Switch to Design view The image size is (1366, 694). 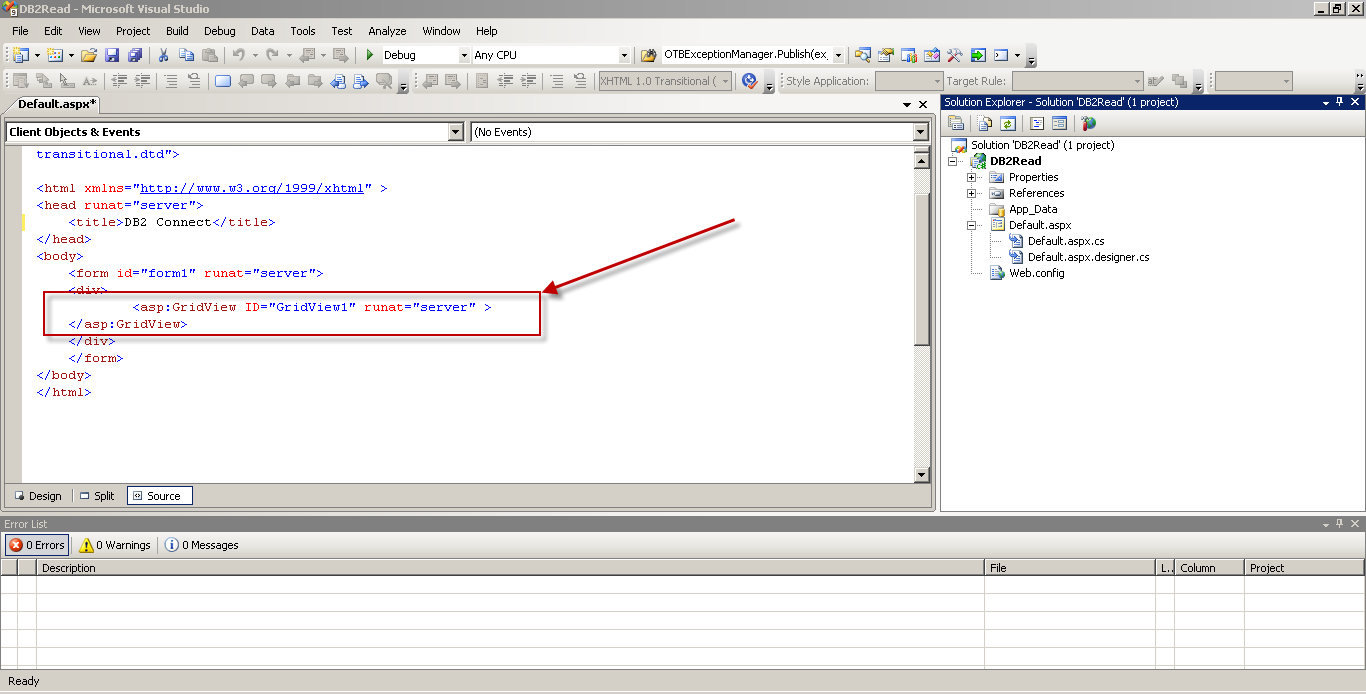[38, 496]
